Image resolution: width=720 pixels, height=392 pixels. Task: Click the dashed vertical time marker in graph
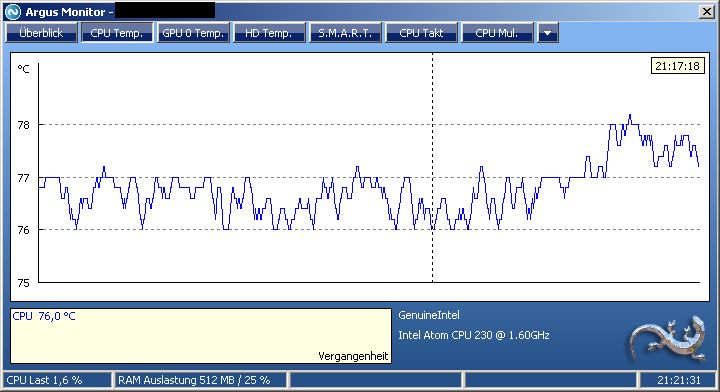pos(432,168)
